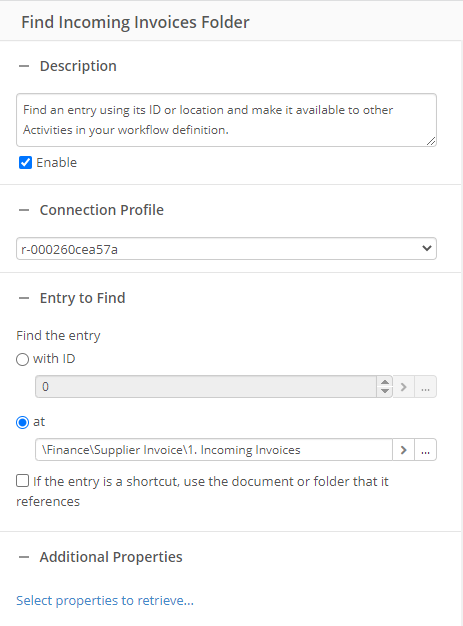Collapse the Connection Profile section
Viewport: 463px width, 626px height.
click(x=24, y=210)
